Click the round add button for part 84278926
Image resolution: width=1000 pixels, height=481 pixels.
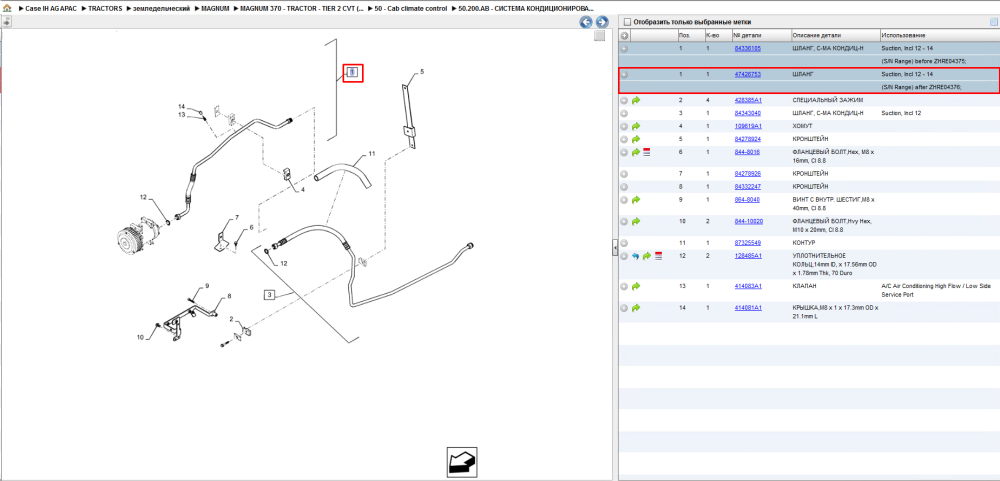624,174
